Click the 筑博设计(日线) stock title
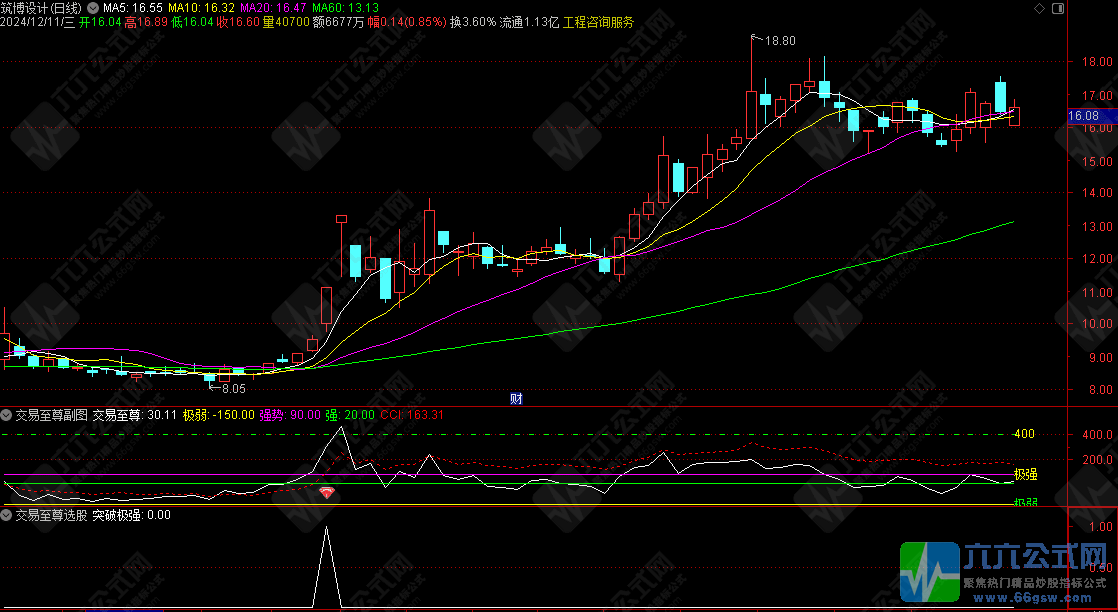1118x612 pixels. pos(42,8)
